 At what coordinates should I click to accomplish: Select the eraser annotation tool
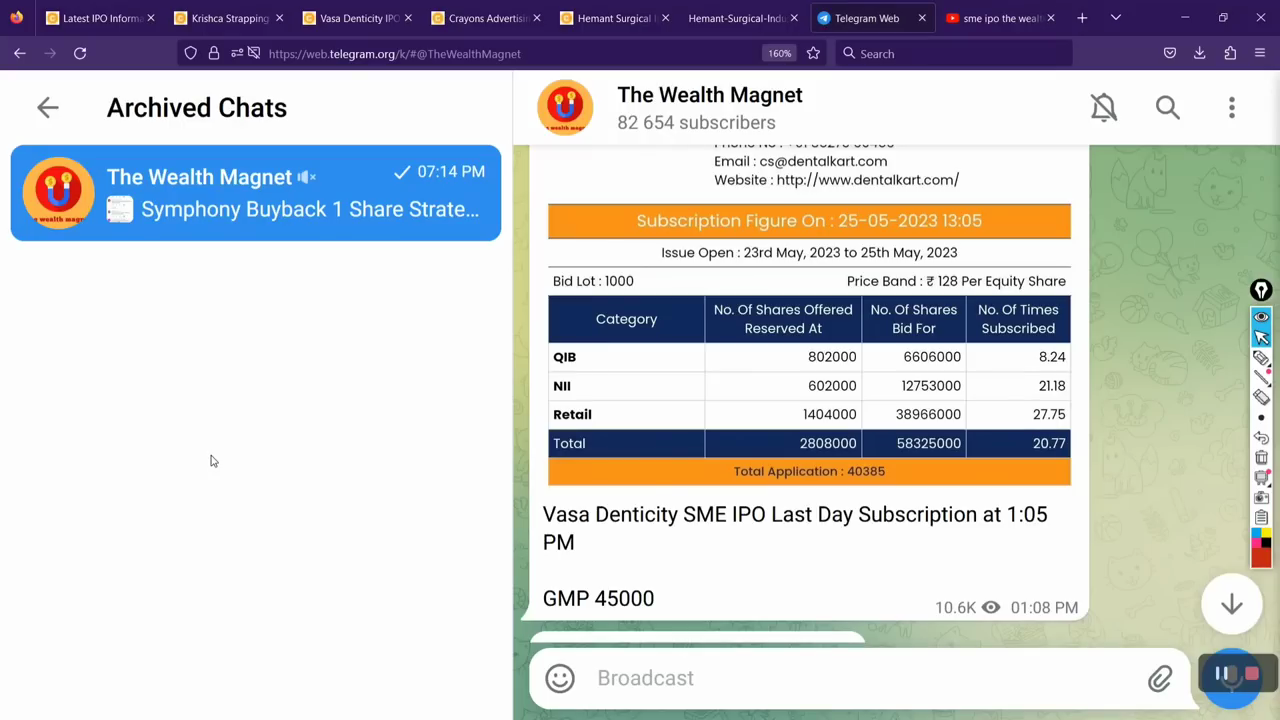click(x=1261, y=397)
